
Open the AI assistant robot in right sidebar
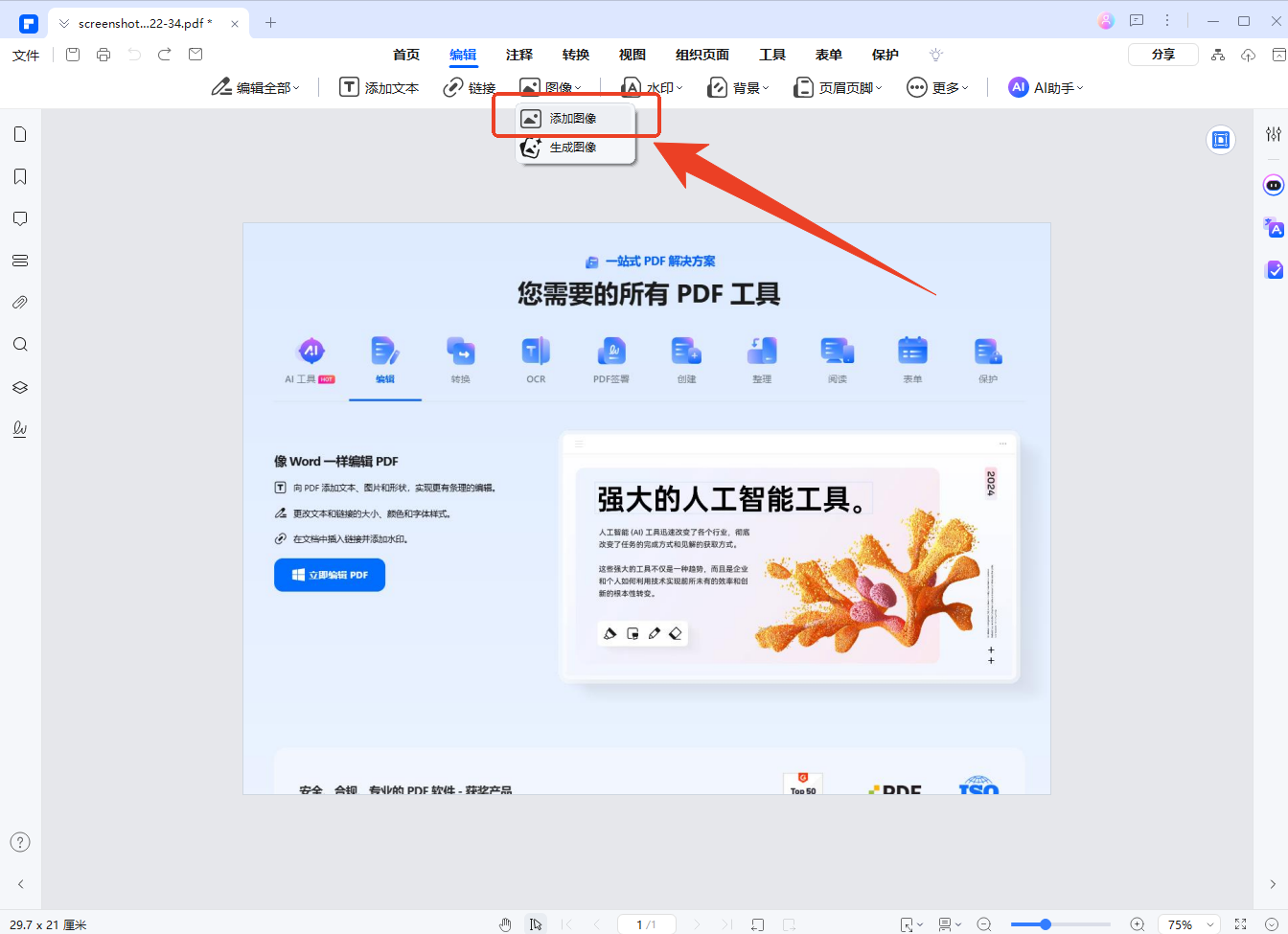click(x=1275, y=185)
